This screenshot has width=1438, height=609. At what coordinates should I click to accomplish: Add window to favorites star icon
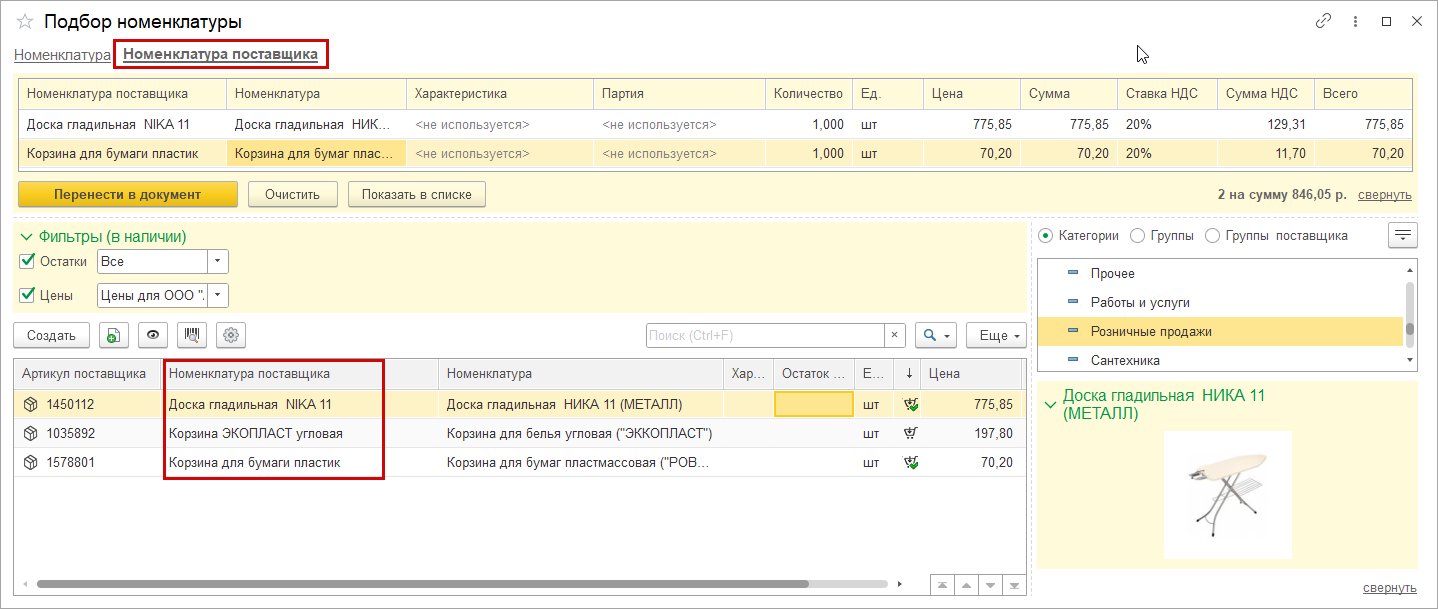(25, 21)
